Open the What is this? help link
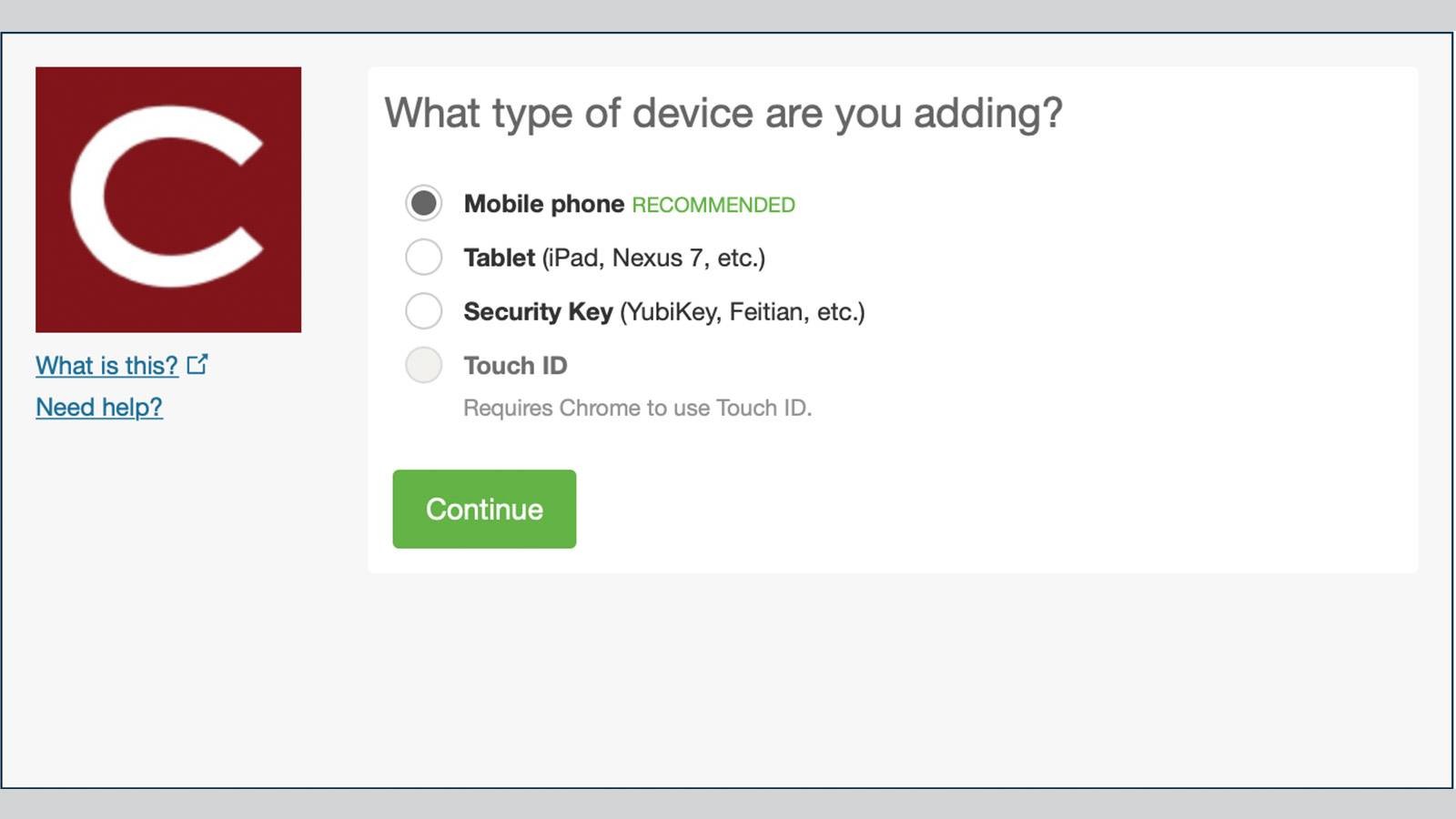The height and width of the screenshot is (819, 1456). (x=106, y=365)
